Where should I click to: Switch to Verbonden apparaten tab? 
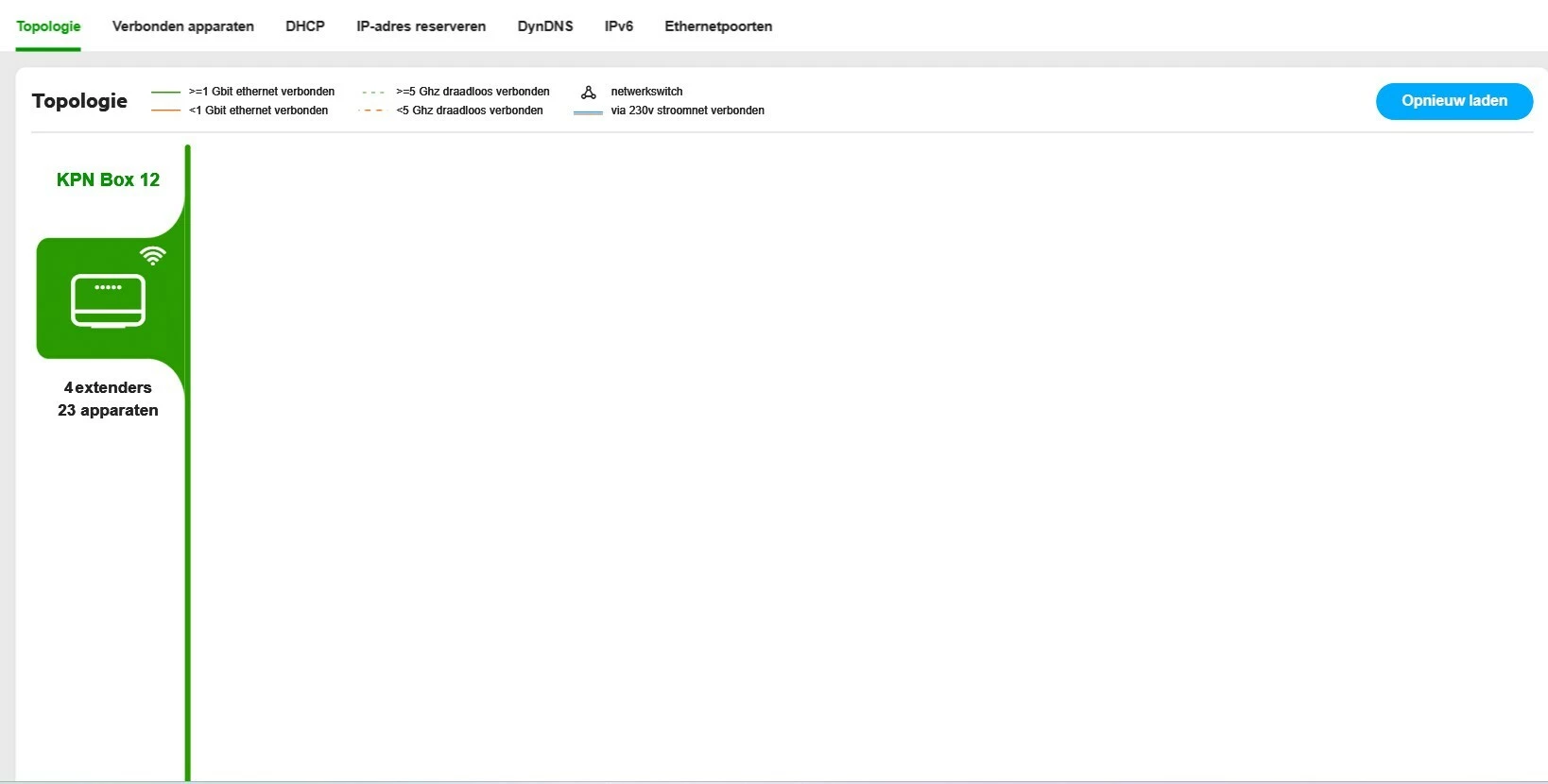(x=183, y=26)
